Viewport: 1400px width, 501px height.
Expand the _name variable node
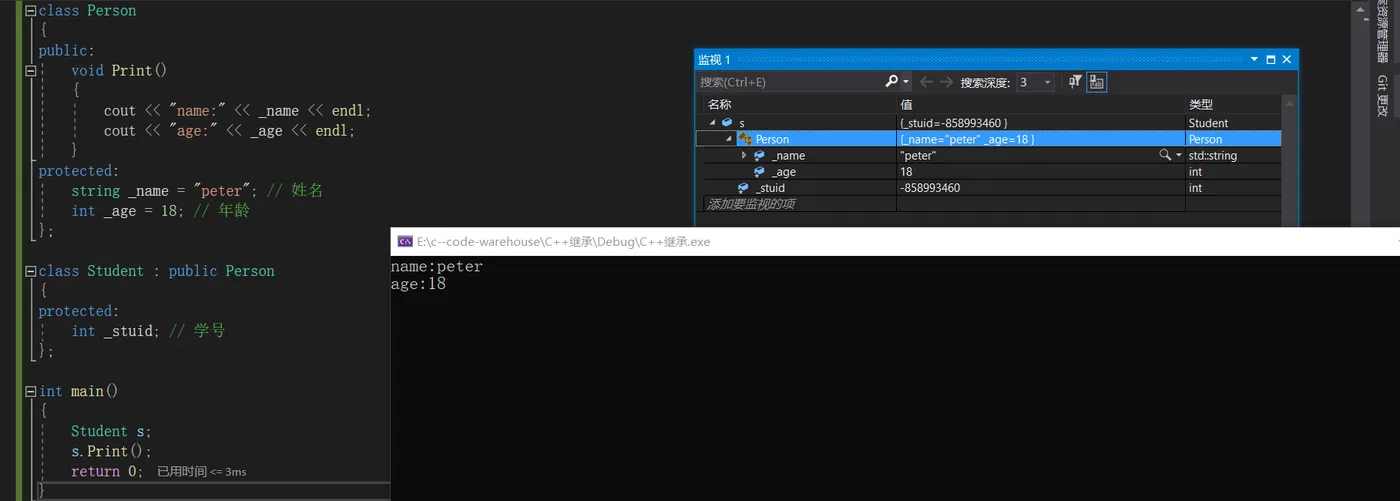tap(743, 155)
